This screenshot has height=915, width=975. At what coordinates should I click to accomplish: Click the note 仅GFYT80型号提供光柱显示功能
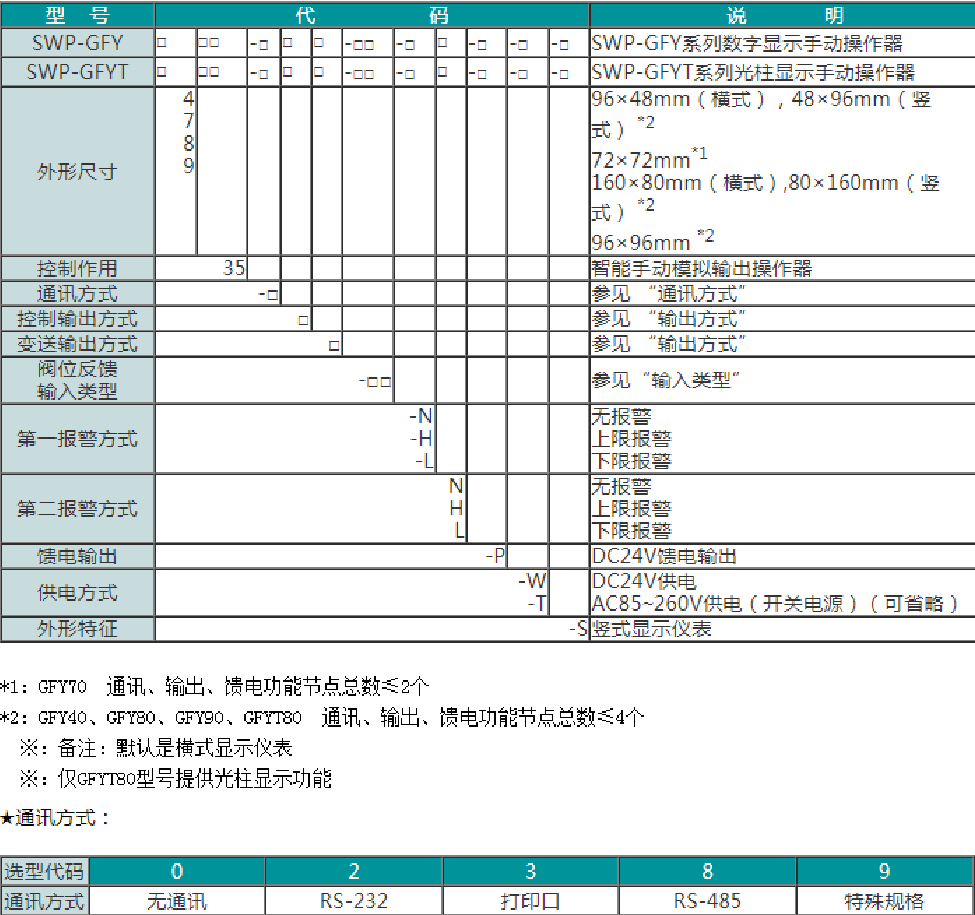[195, 778]
